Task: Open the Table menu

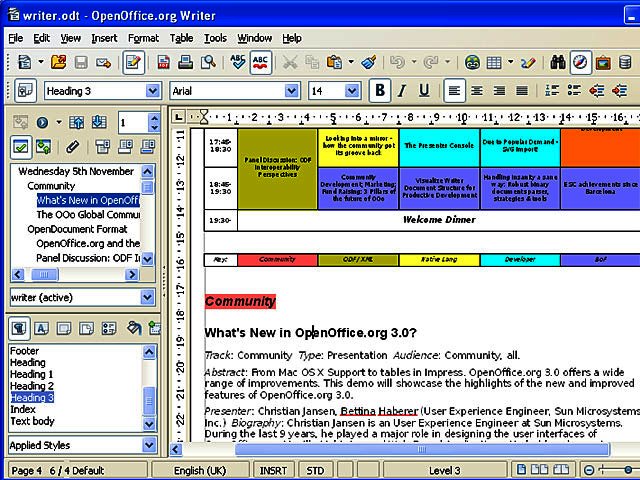Action: (x=181, y=38)
